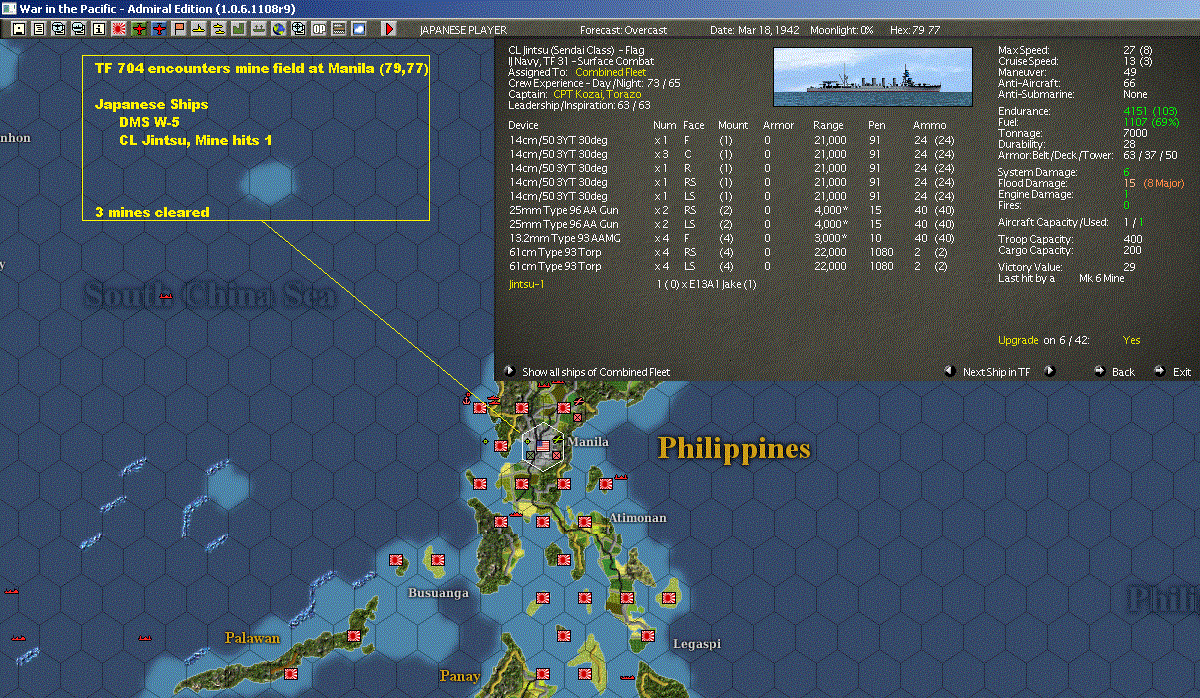This screenshot has height=698, width=1200.
Task: Open captain CPT Kozai, Torazo link
Action: pyautogui.click(x=597, y=94)
